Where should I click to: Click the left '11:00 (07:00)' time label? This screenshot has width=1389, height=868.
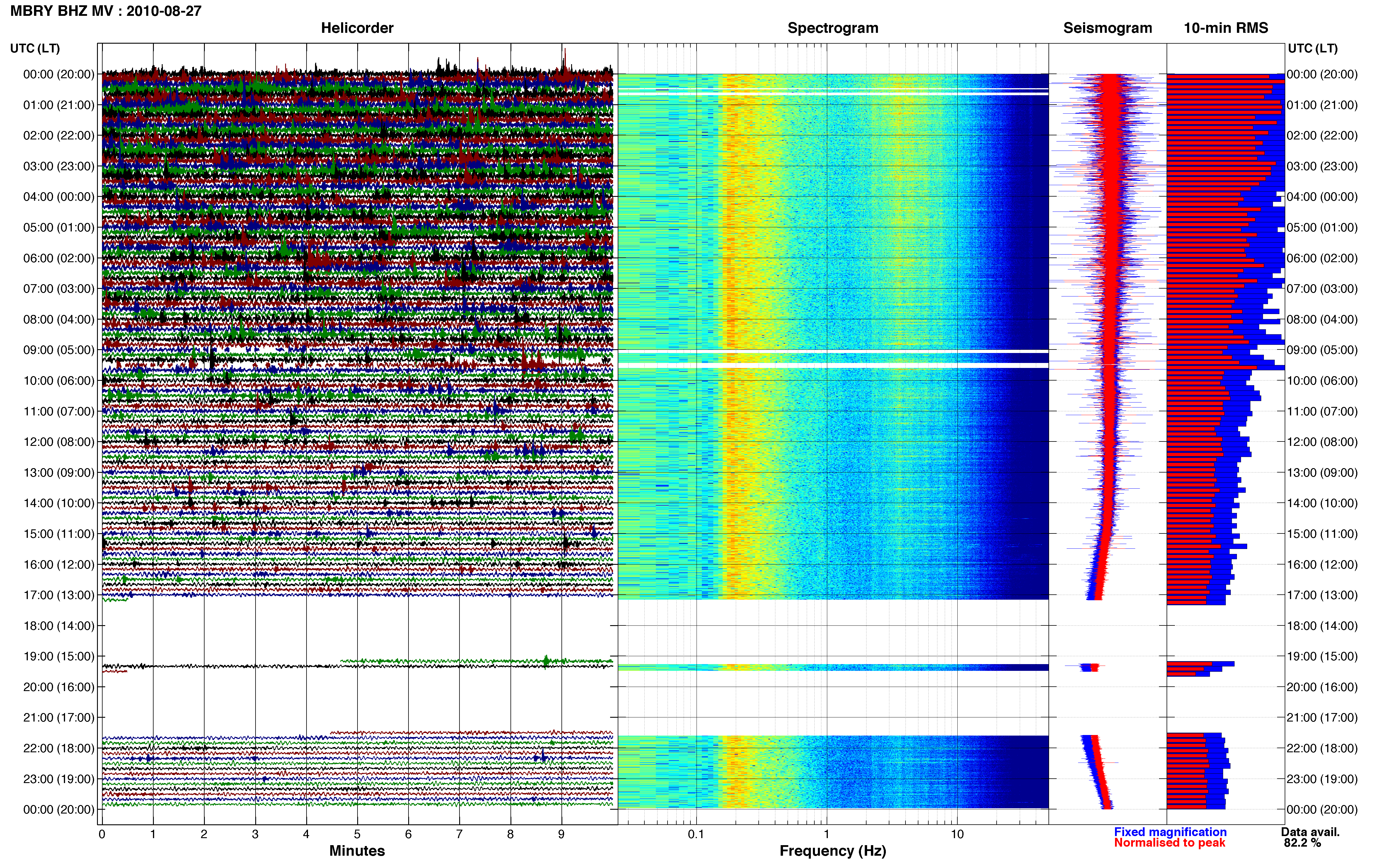59,411
